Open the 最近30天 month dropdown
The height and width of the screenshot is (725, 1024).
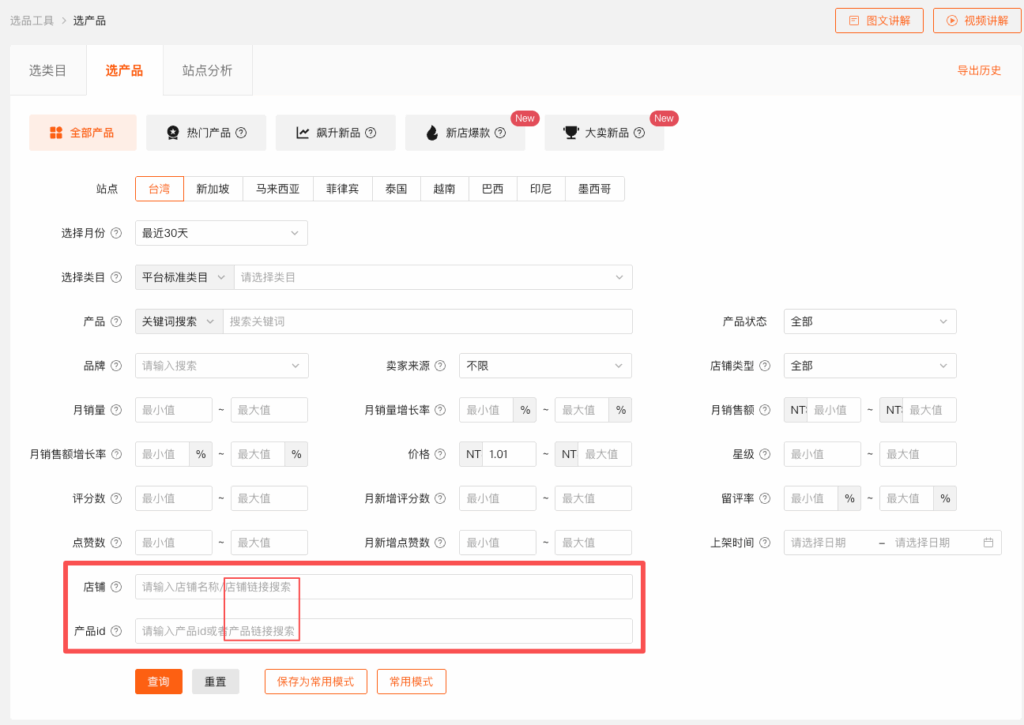pyautogui.click(x=221, y=233)
